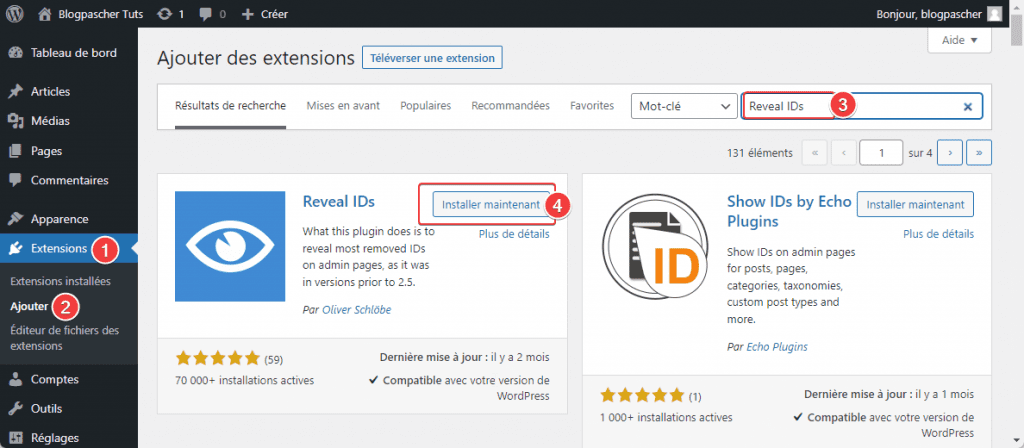Open Show IDs by Echo Plugins title

[x=789, y=212]
